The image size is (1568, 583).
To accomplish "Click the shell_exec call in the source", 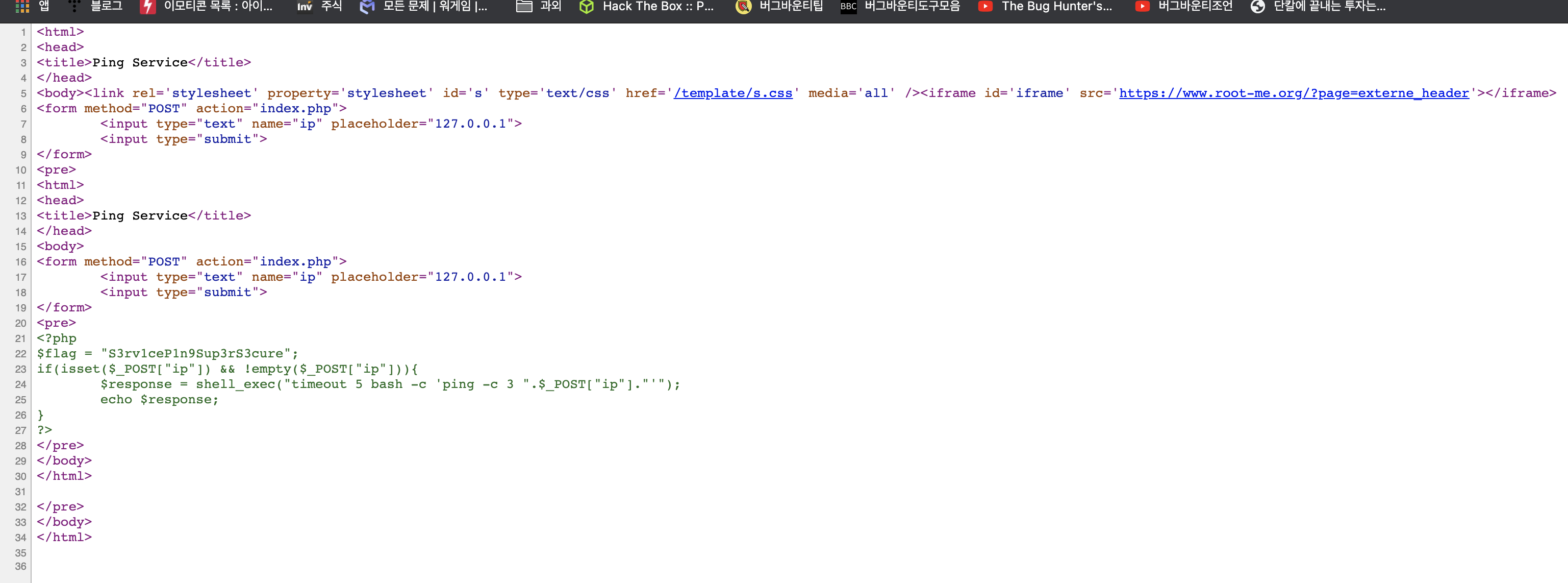I will coord(236,384).
